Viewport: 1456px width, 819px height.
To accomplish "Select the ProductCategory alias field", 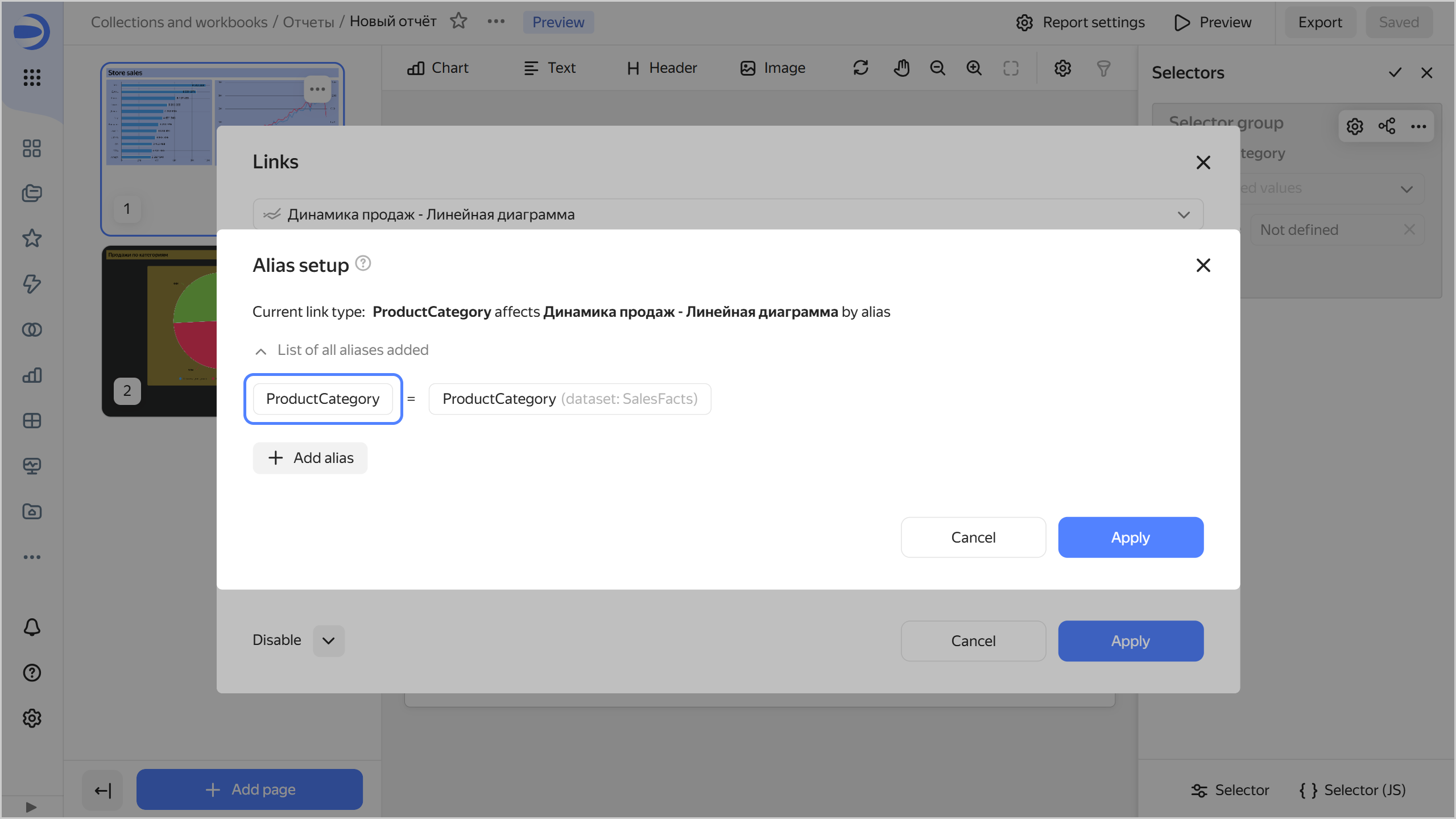I will [322, 399].
